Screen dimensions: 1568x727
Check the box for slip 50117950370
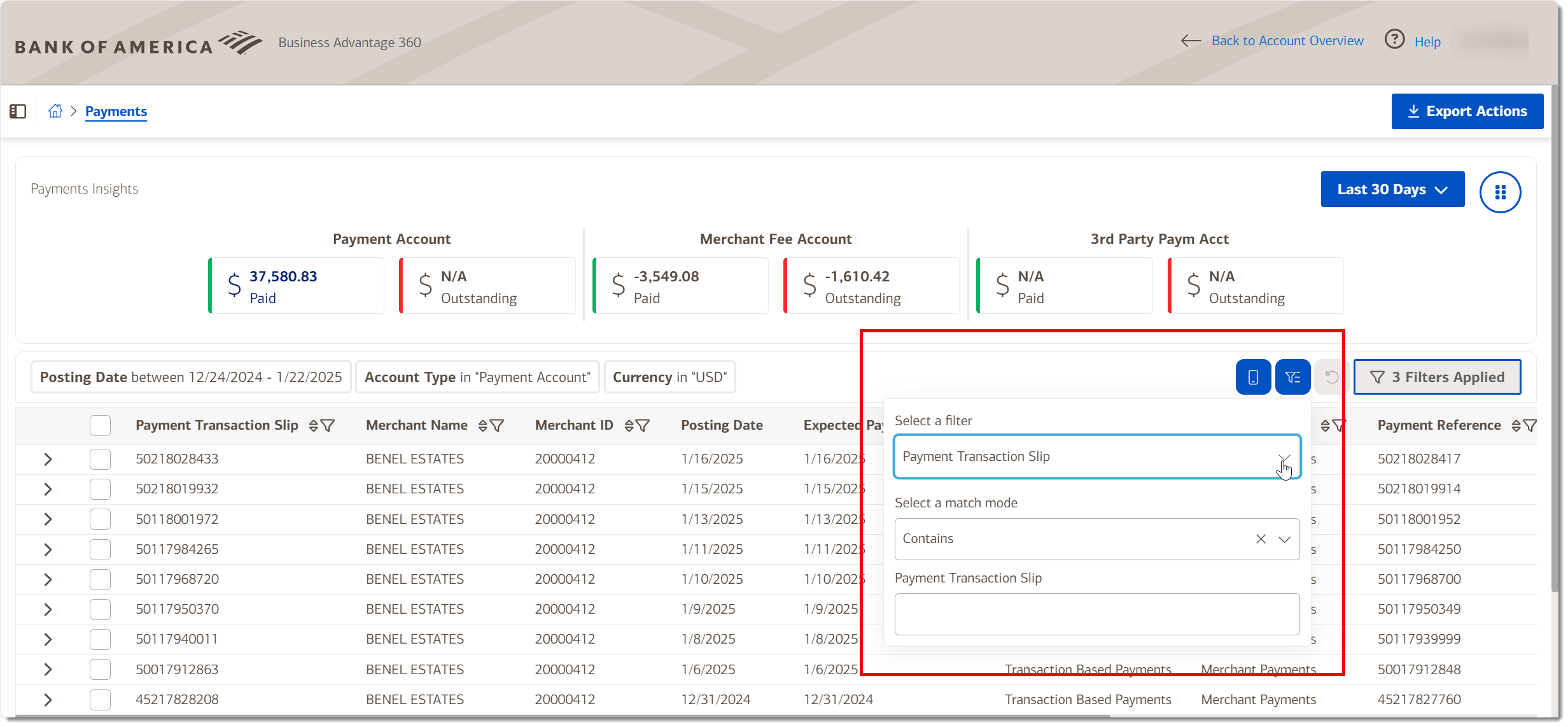100,609
